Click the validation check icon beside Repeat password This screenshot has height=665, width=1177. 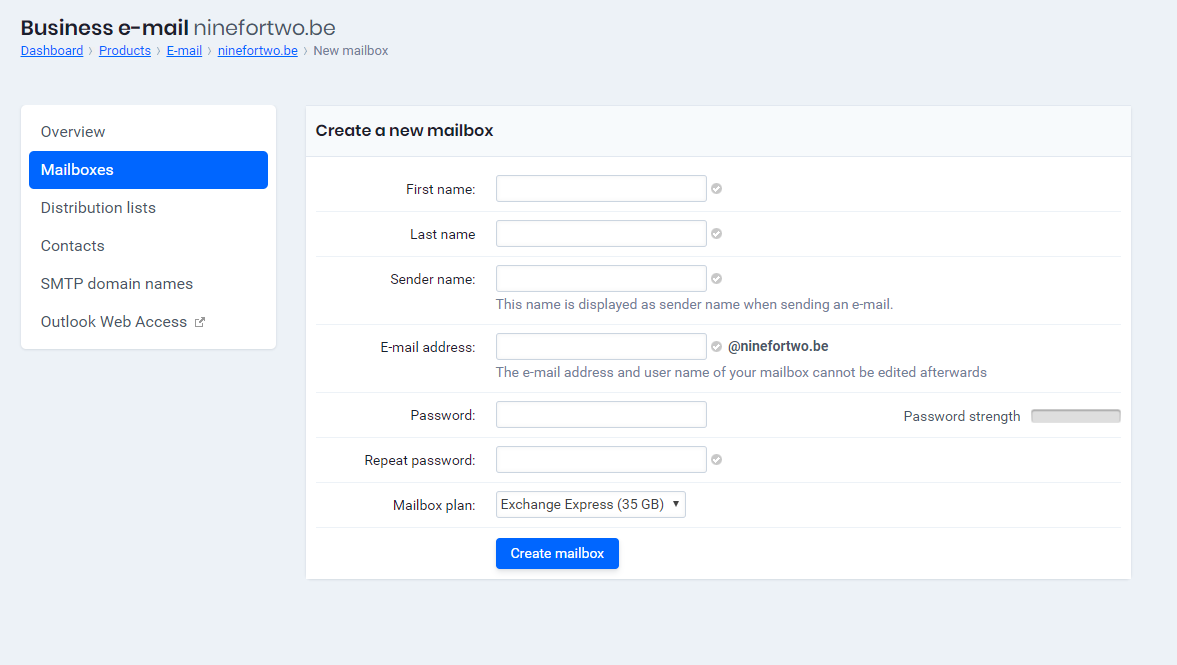(717, 459)
